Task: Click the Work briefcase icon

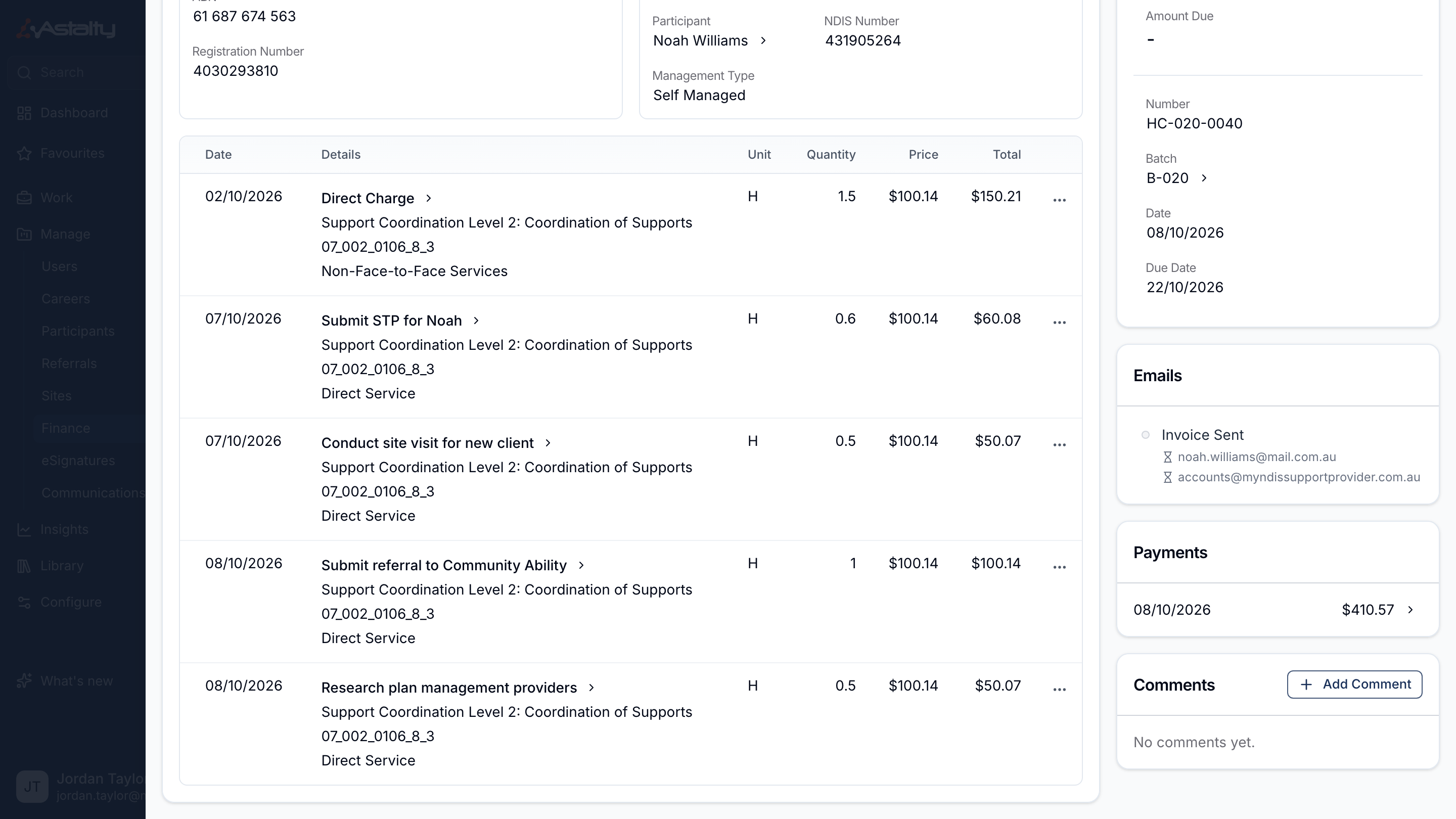Action: click(x=24, y=198)
